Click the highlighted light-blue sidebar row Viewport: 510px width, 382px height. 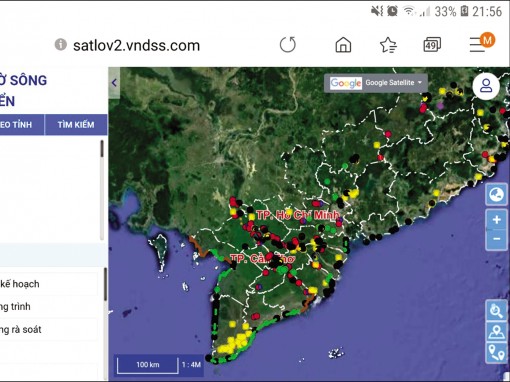[53, 255]
